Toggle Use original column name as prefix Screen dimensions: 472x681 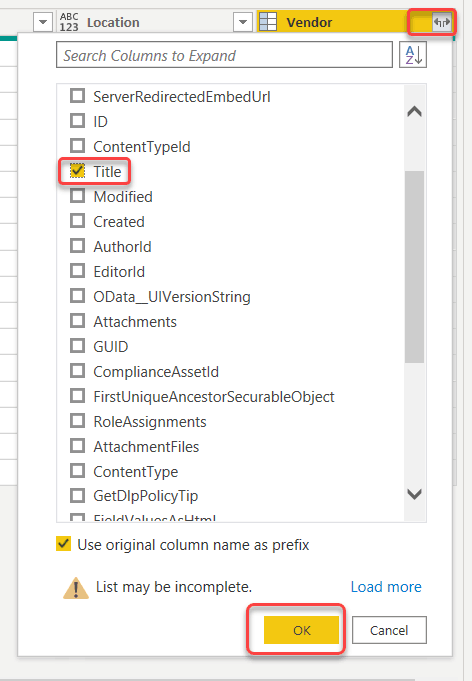tap(63, 544)
